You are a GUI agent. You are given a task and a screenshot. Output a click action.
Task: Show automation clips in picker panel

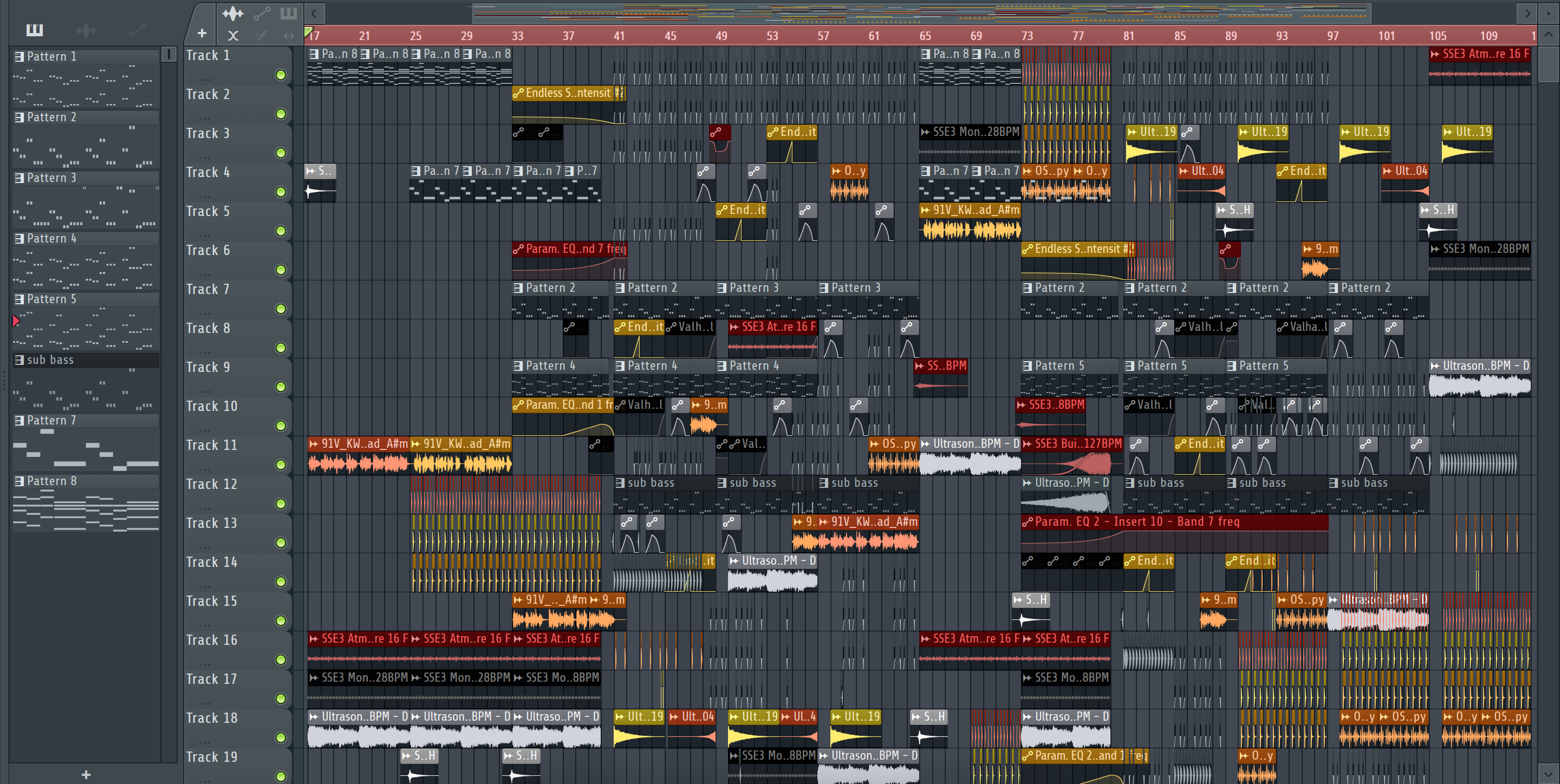(138, 30)
